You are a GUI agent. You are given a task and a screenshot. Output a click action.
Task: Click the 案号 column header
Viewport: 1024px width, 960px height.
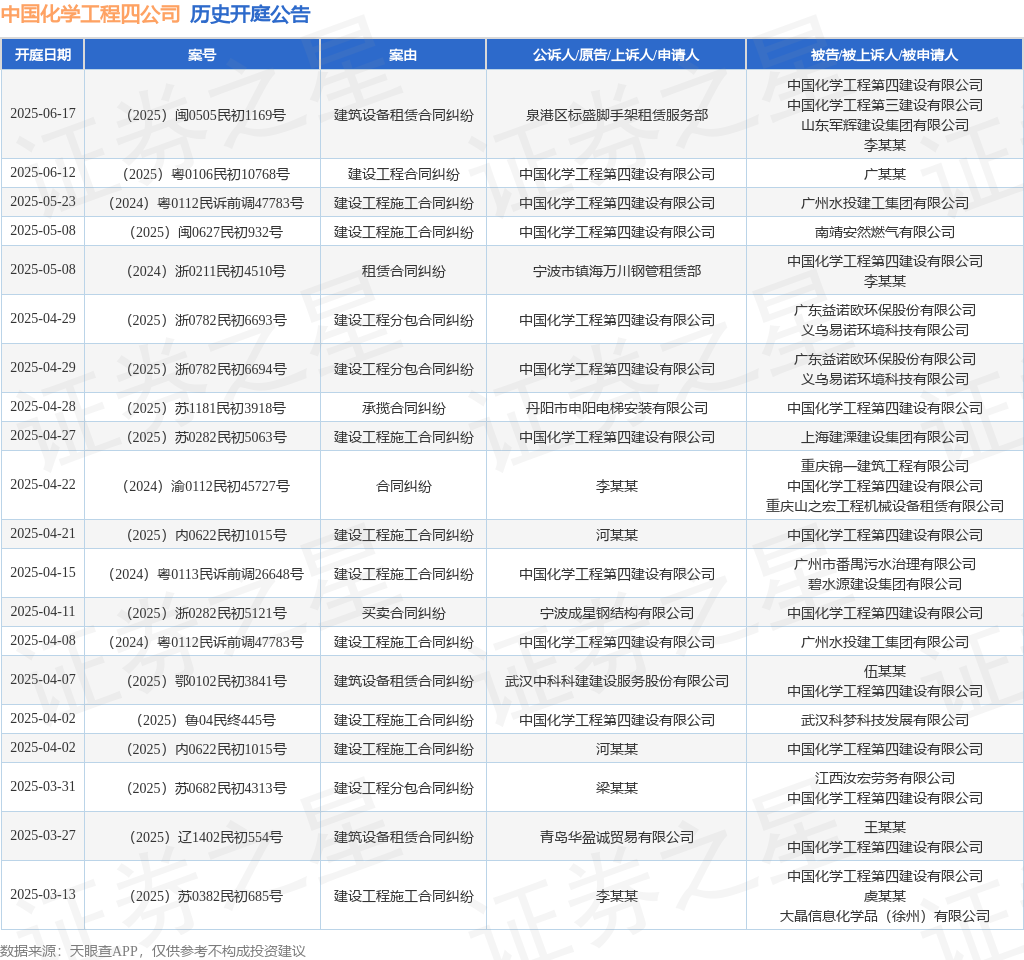[202, 55]
